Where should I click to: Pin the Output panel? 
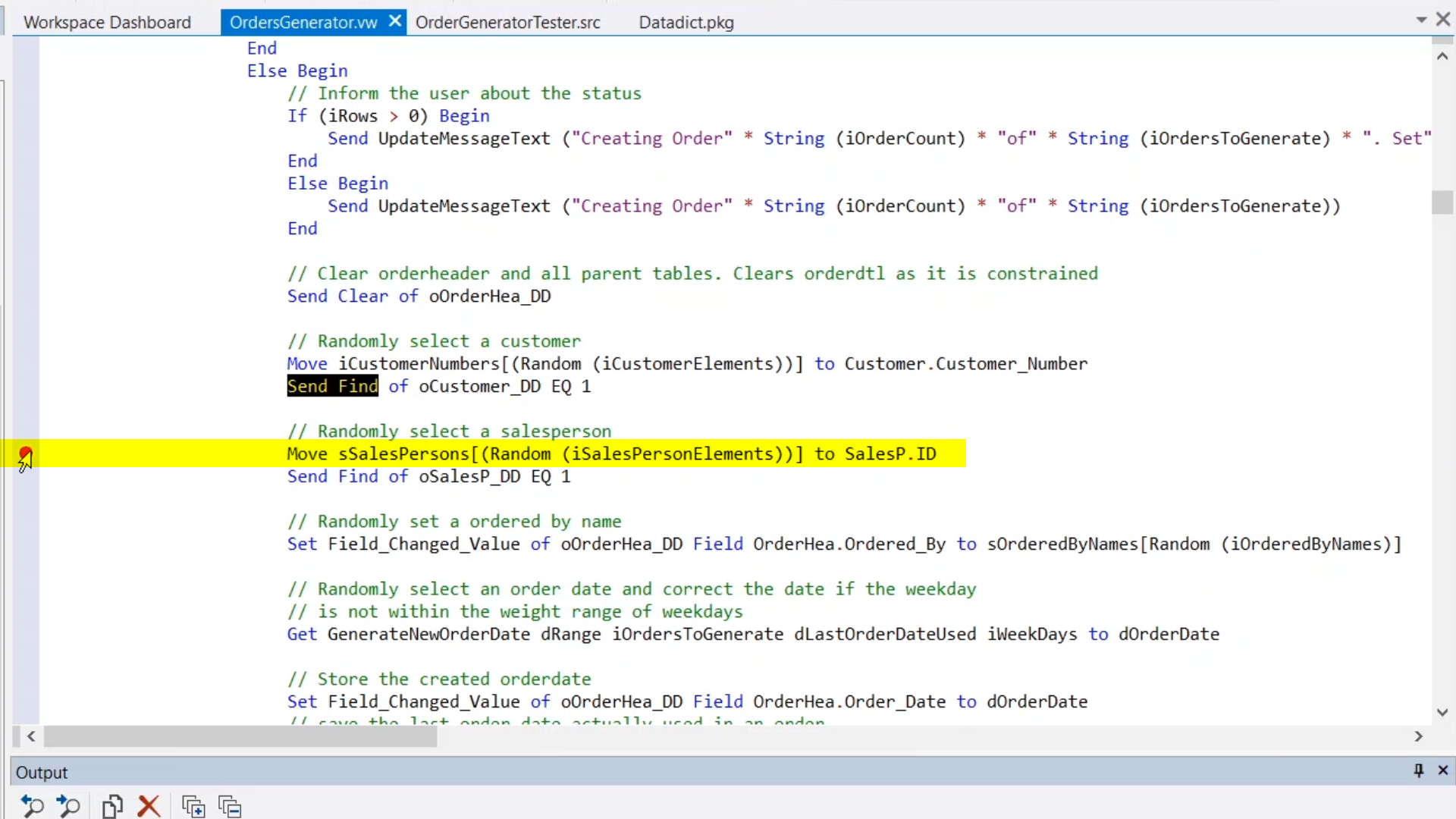click(1418, 770)
